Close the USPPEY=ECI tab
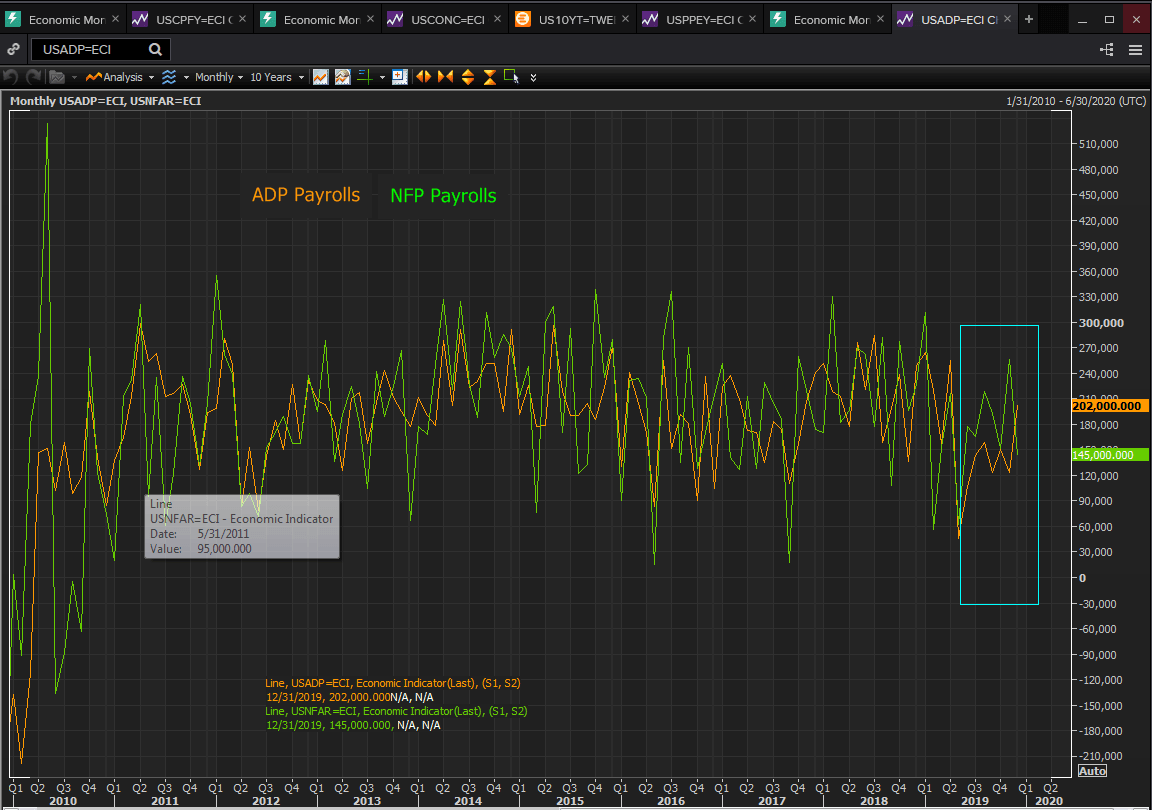The height and width of the screenshot is (810, 1152). (x=752, y=19)
